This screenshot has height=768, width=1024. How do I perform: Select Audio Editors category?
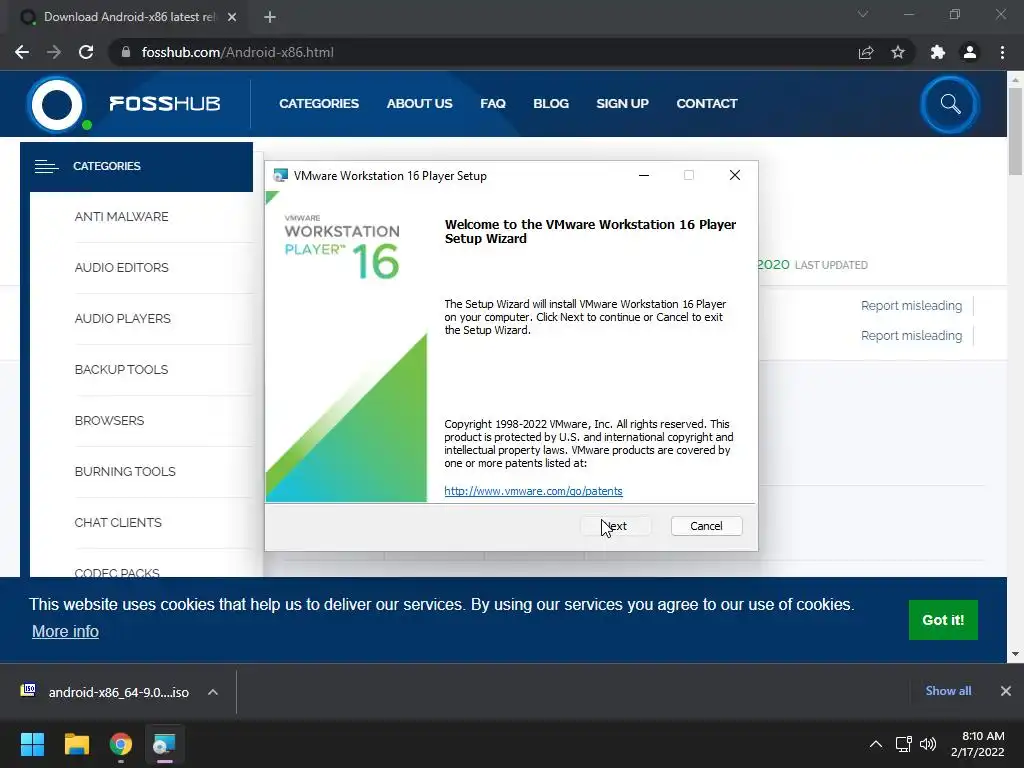121,268
